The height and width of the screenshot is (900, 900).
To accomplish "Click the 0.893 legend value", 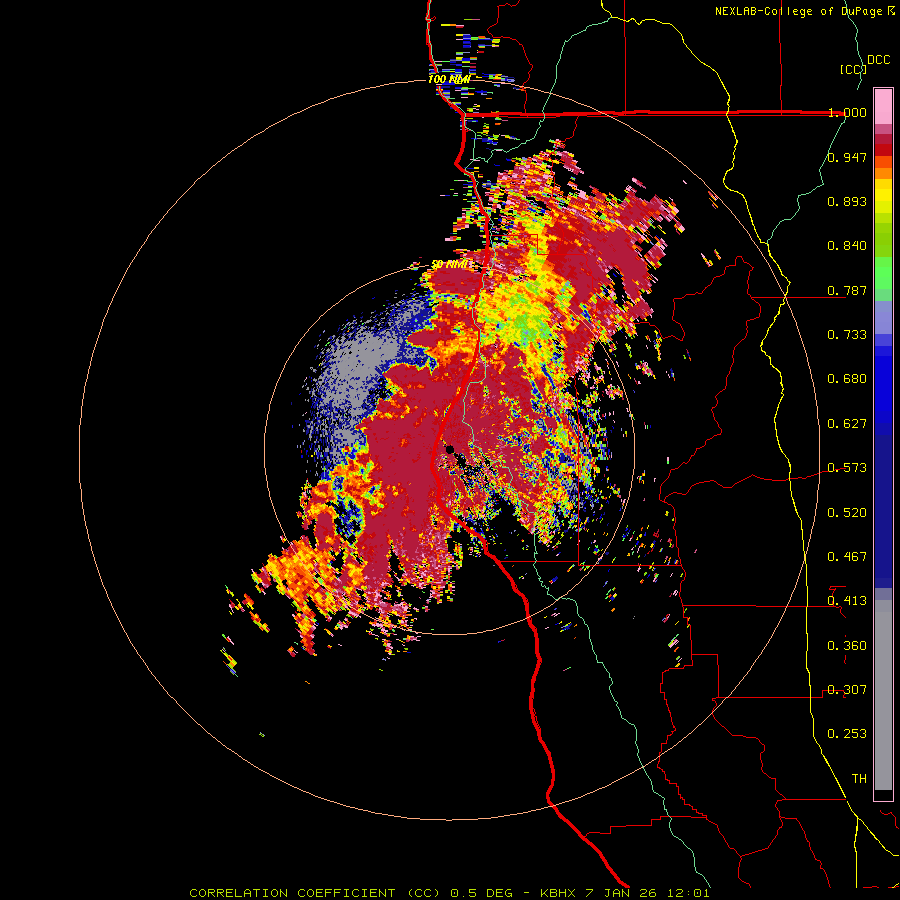I will pos(847,201).
